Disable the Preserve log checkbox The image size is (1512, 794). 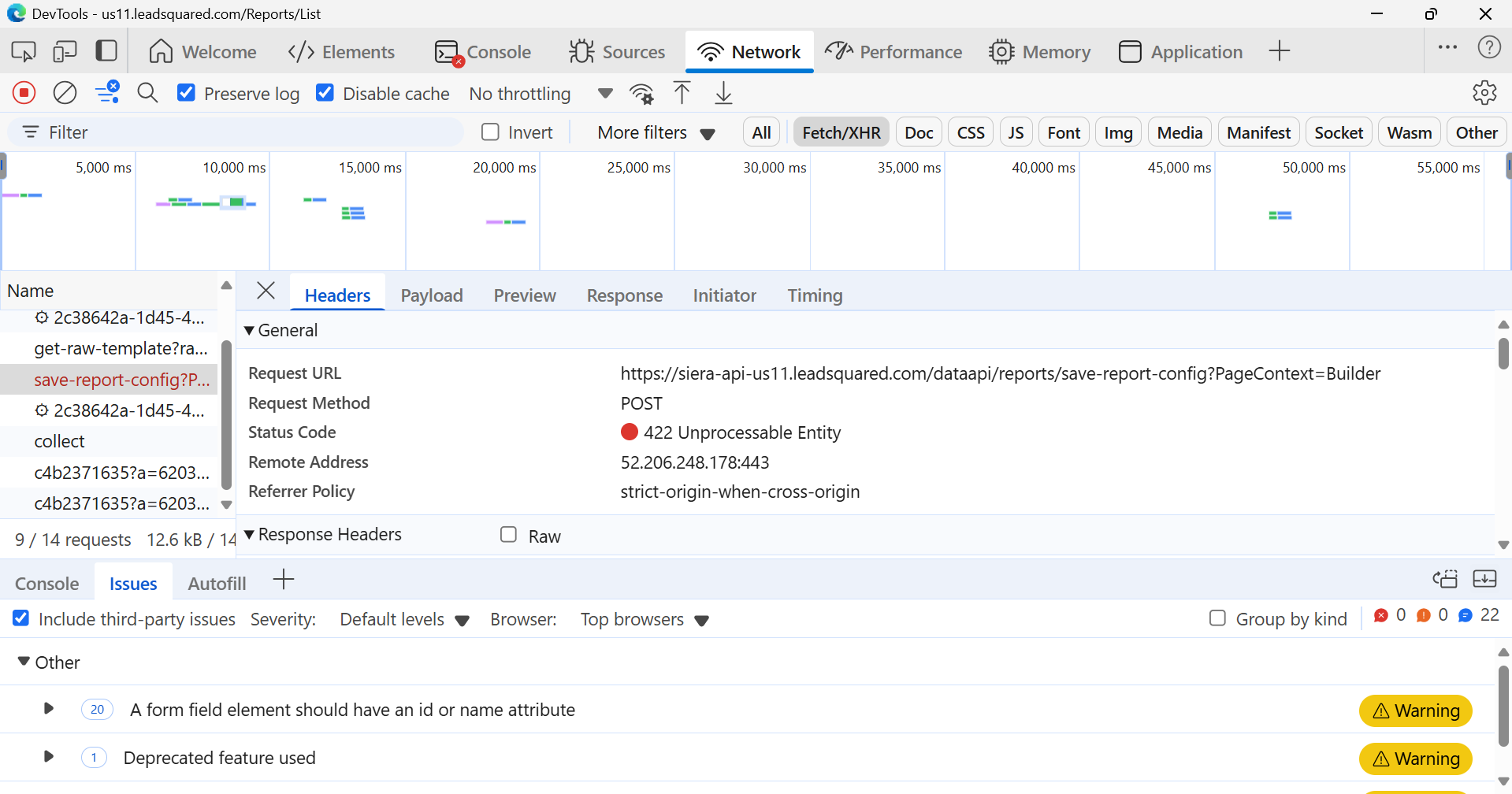pyautogui.click(x=187, y=93)
